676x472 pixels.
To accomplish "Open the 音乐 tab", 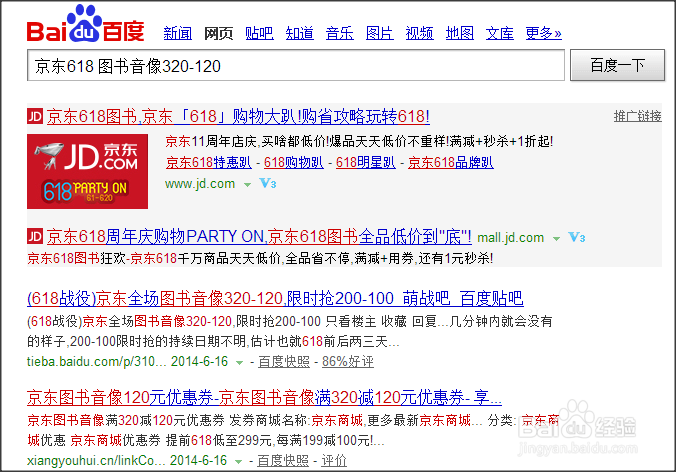I will 340,33.
